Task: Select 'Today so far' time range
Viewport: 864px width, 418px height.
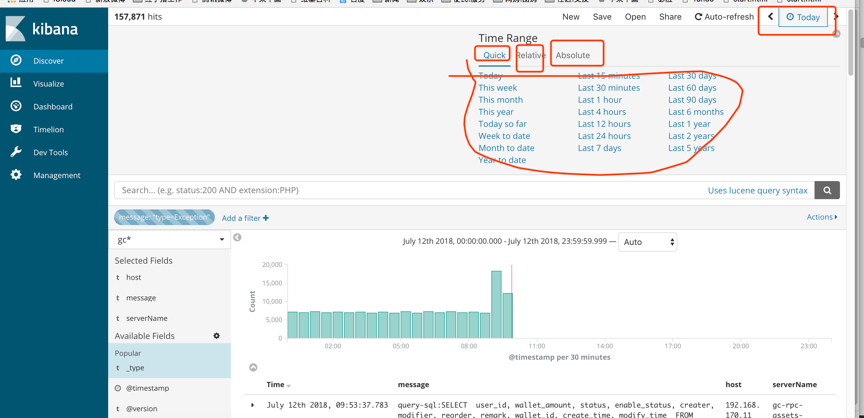Action: [x=503, y=124]
